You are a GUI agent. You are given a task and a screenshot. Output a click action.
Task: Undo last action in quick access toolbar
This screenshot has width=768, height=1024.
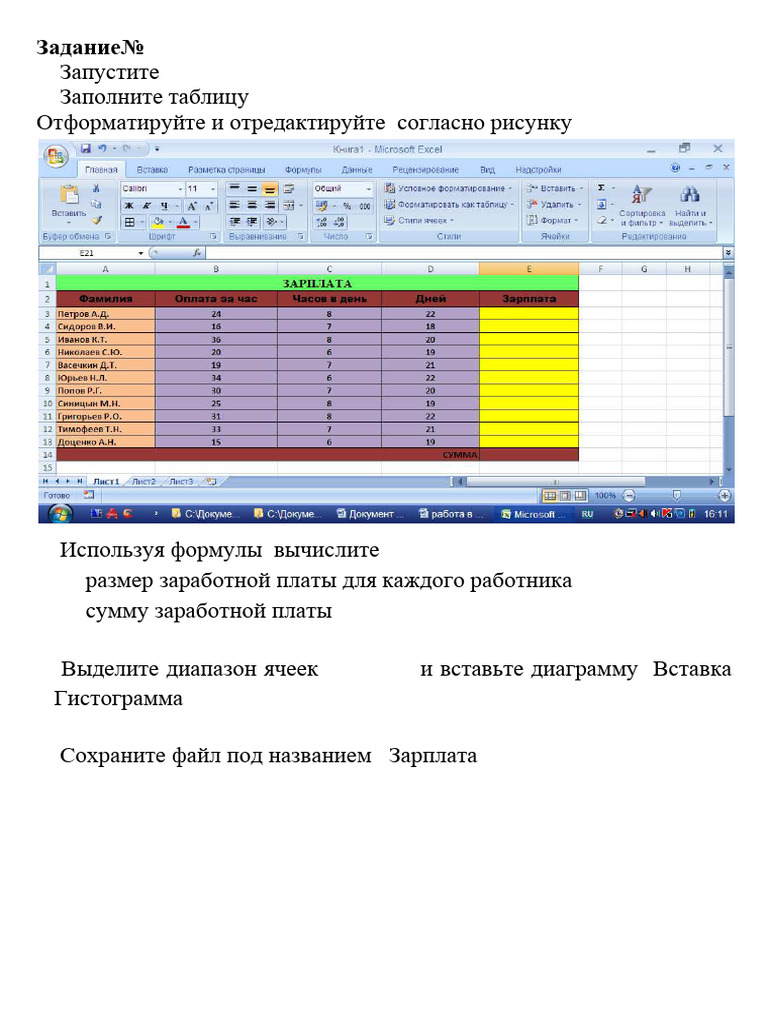point(103,149)
